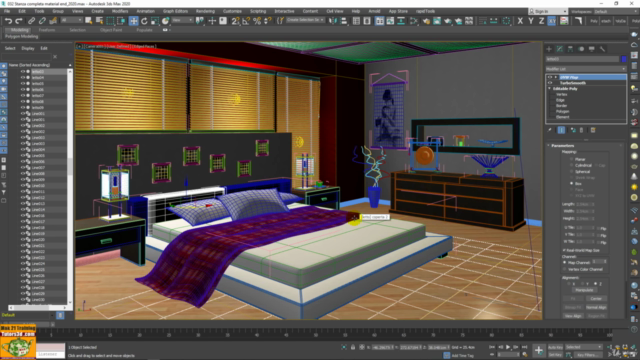
Task: Click the Pin Stack icon
Action: pos(550,130)
